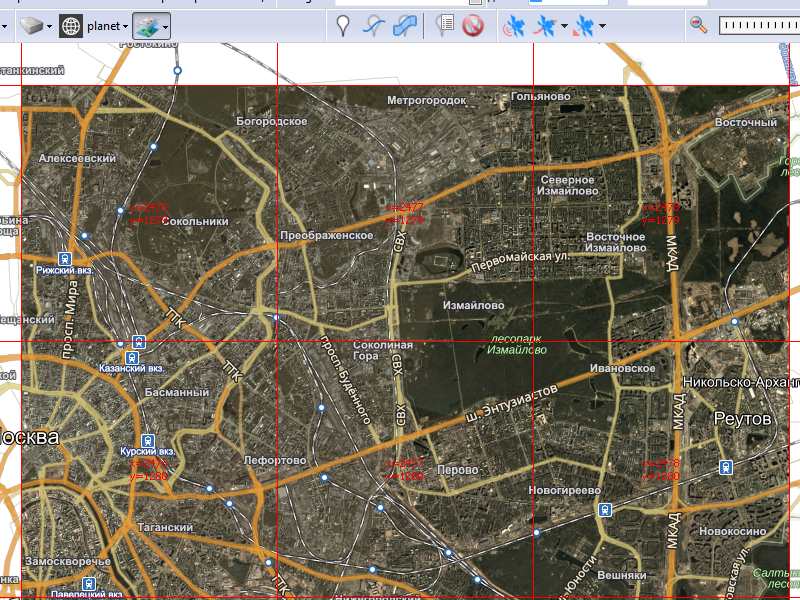This screenshot has width=800, height=600.
Task: Click the rightmost GPS satellite icon
Action: point(584,27)
